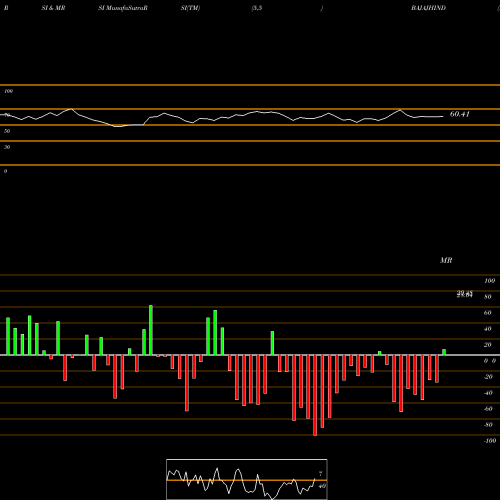Click the '40' label inside mini chart
Viewport: 500px width, 500px height.
tap(322, 486)
